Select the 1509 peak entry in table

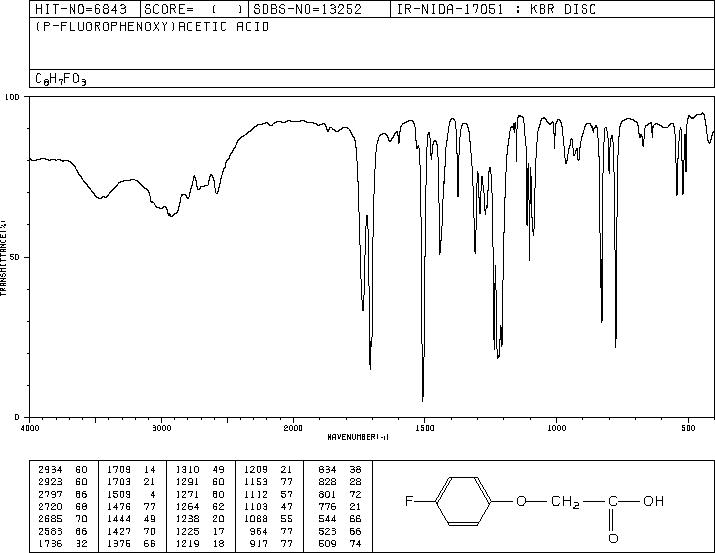coord(131,494)
